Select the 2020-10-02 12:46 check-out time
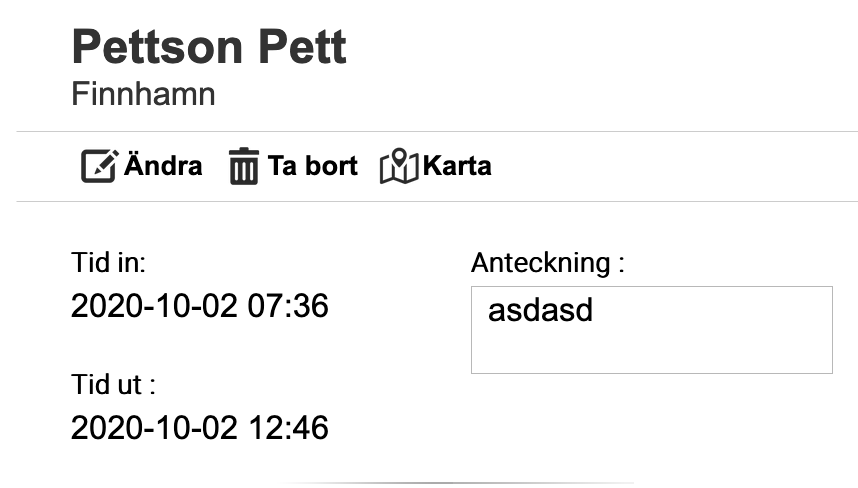This screenshot has width=858, height=488. tap(199, 428)
